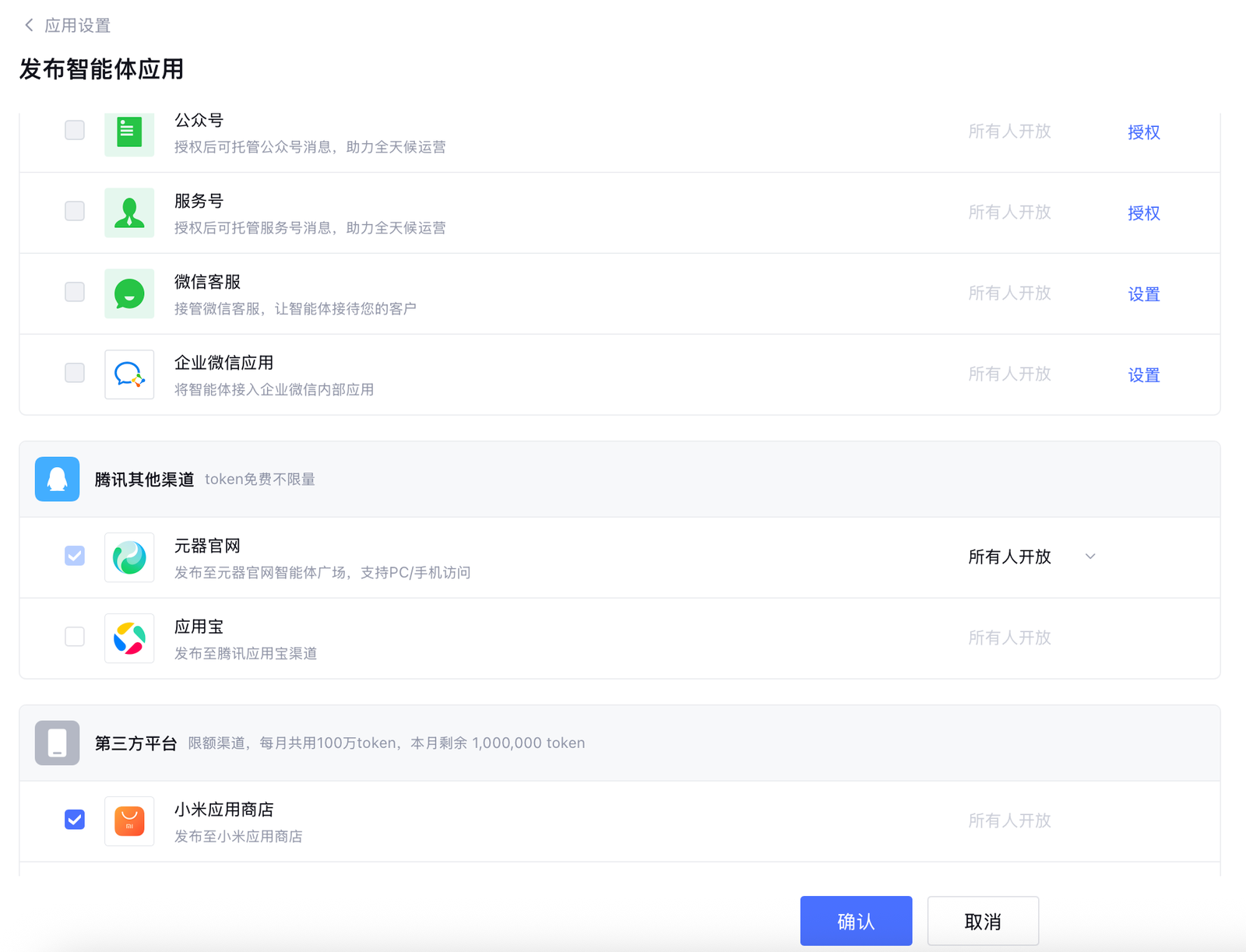
Task: Click the 服务号 green person icon
Action: (x=129, y=213)
